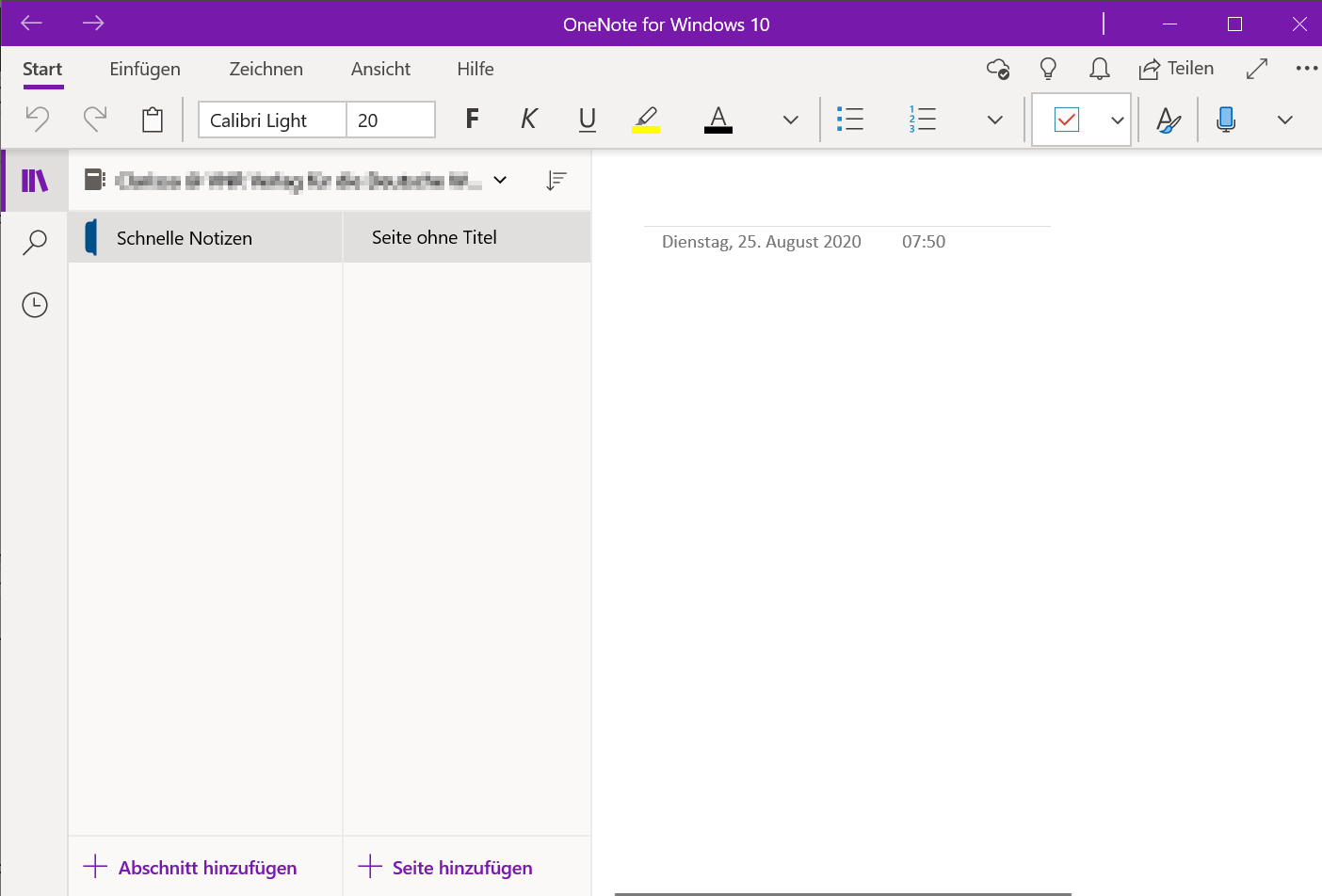Click Seite hinzufügen button
Viewport: 1322px width, 896px height.
[x=445, y=867]
